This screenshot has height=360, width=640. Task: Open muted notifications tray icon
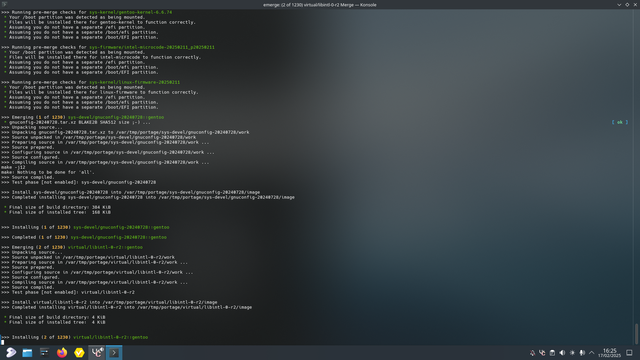pyautogui.click(x=532, y=353)
